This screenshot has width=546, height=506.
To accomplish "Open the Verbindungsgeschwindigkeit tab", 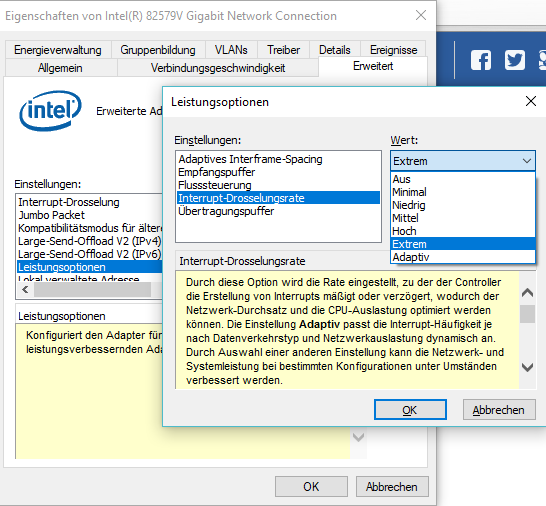I will [218, 68].
